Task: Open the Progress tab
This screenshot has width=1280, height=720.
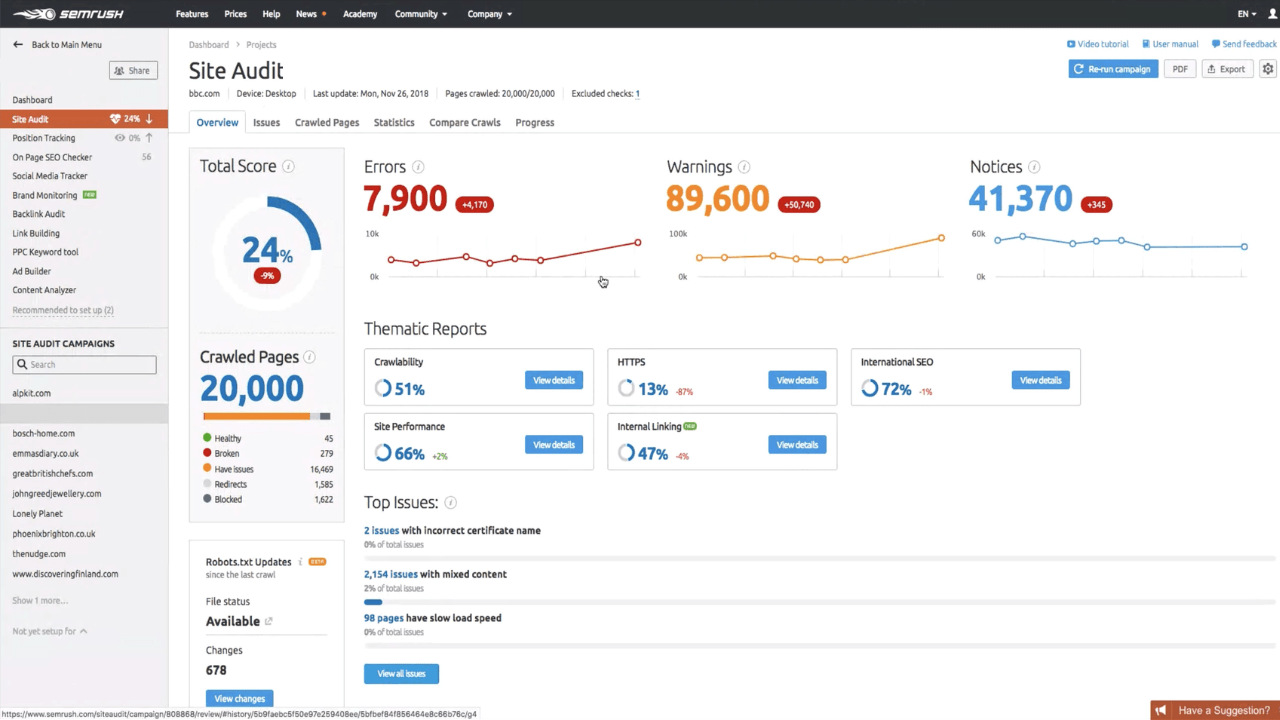Action: [535, 122]
